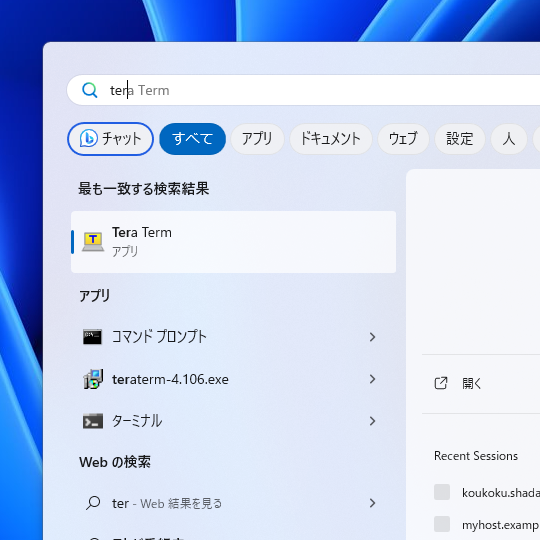Viewport: 540px width, 540px height.
Task: Click ter - Web 結果を見る text
Action: (x=167, y=503)
